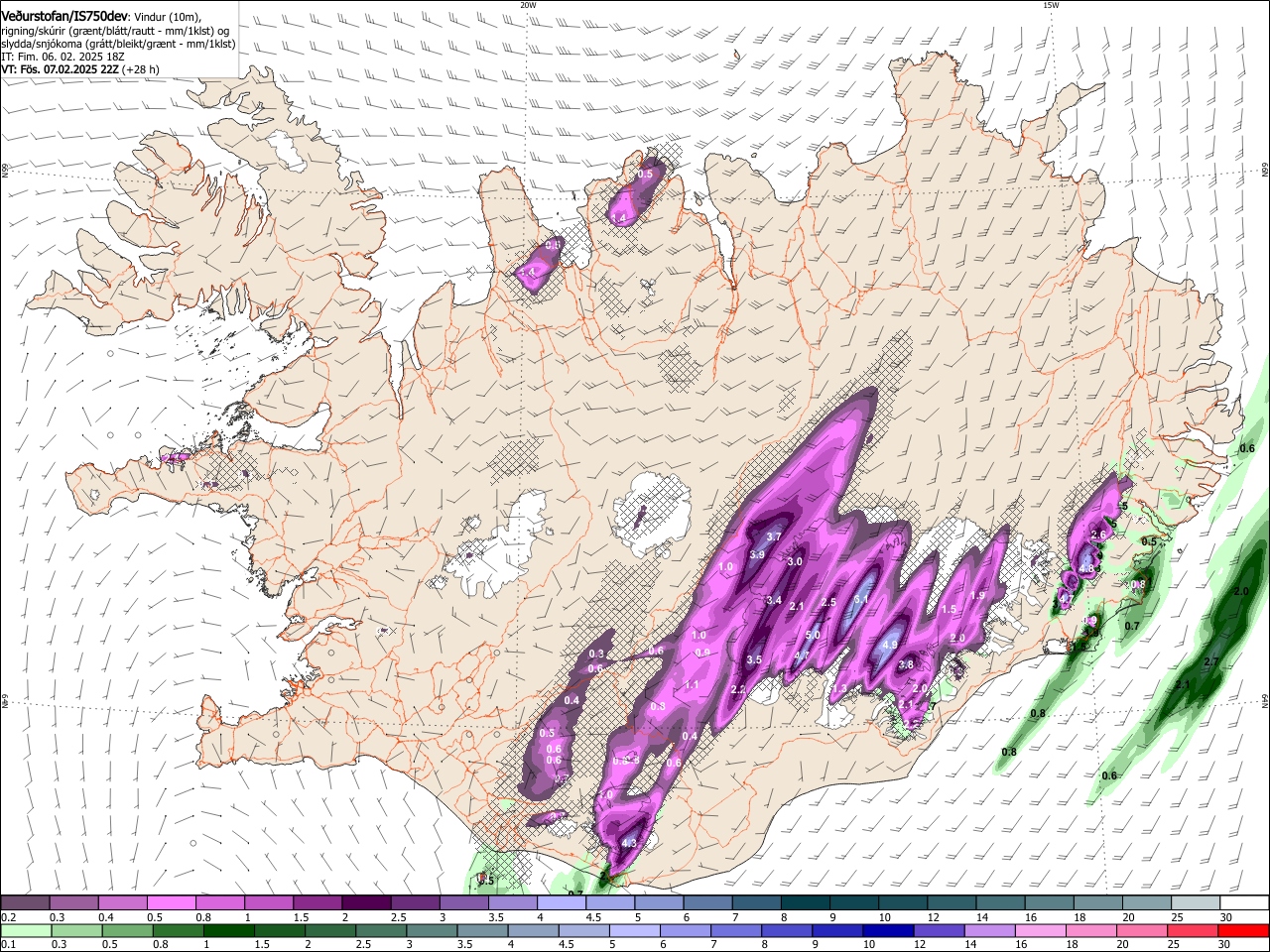Select the 'Vindur (10m)' header text
Viewport: 1270px width, 952px height.
168,17
